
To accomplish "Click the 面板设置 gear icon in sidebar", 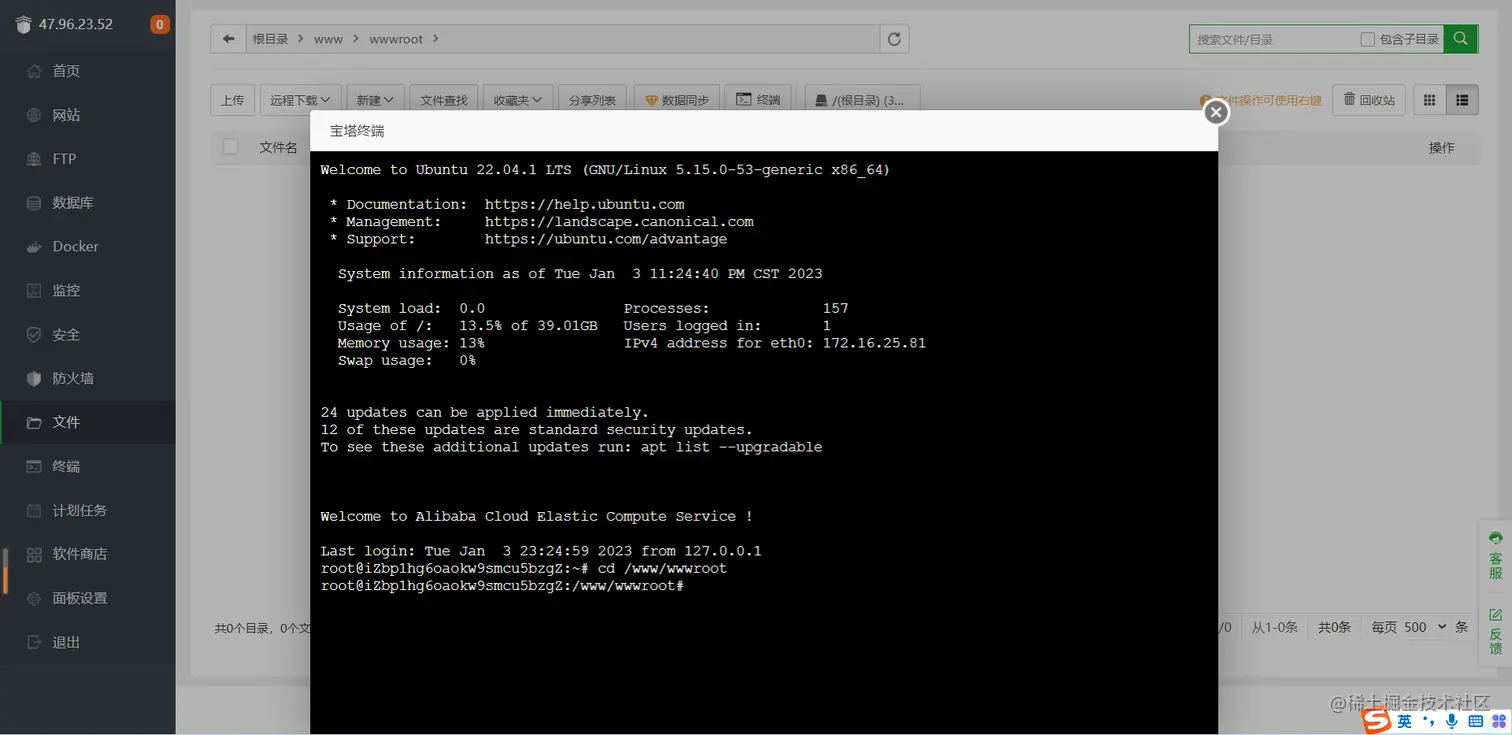I will pyautogui.click(x=34, y=599).
